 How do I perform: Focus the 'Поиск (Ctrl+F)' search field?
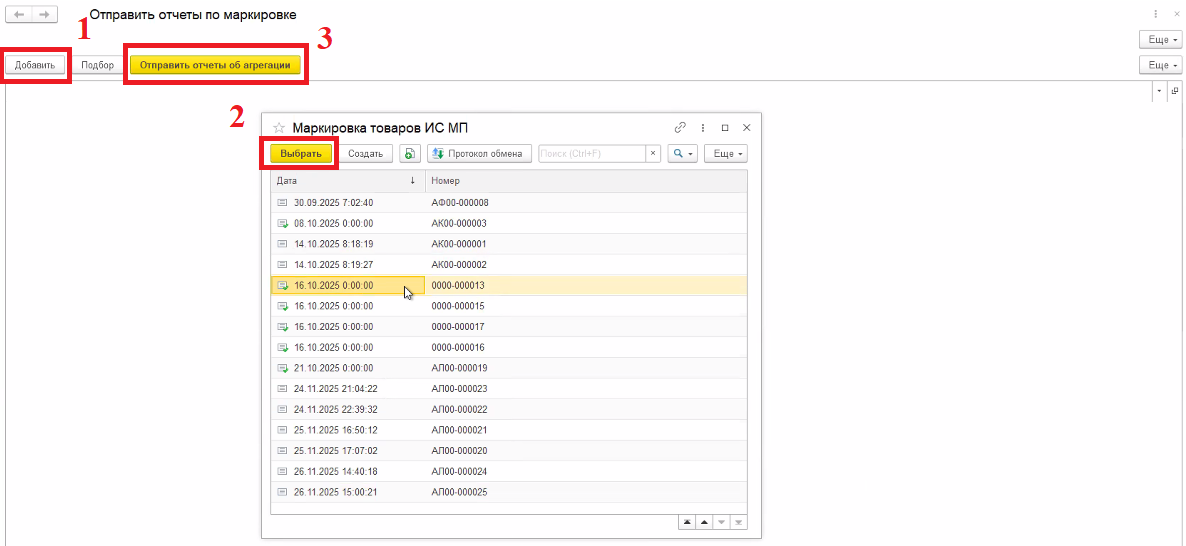point(591,154)
